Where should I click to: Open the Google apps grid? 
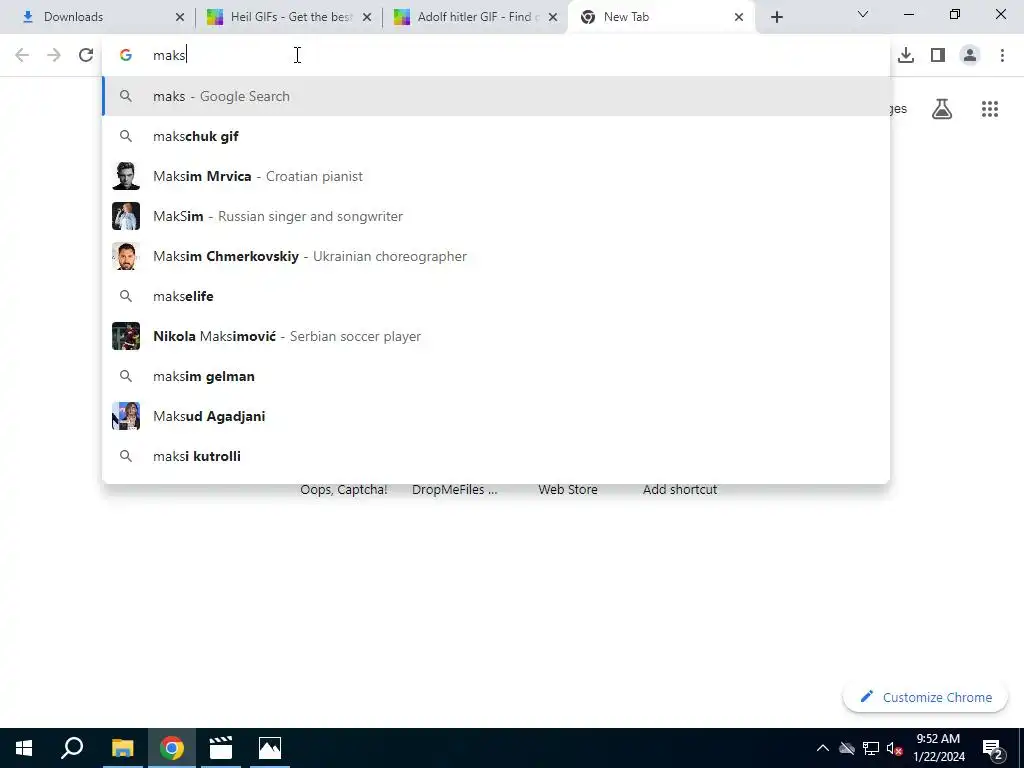click(x=989, y=109)
